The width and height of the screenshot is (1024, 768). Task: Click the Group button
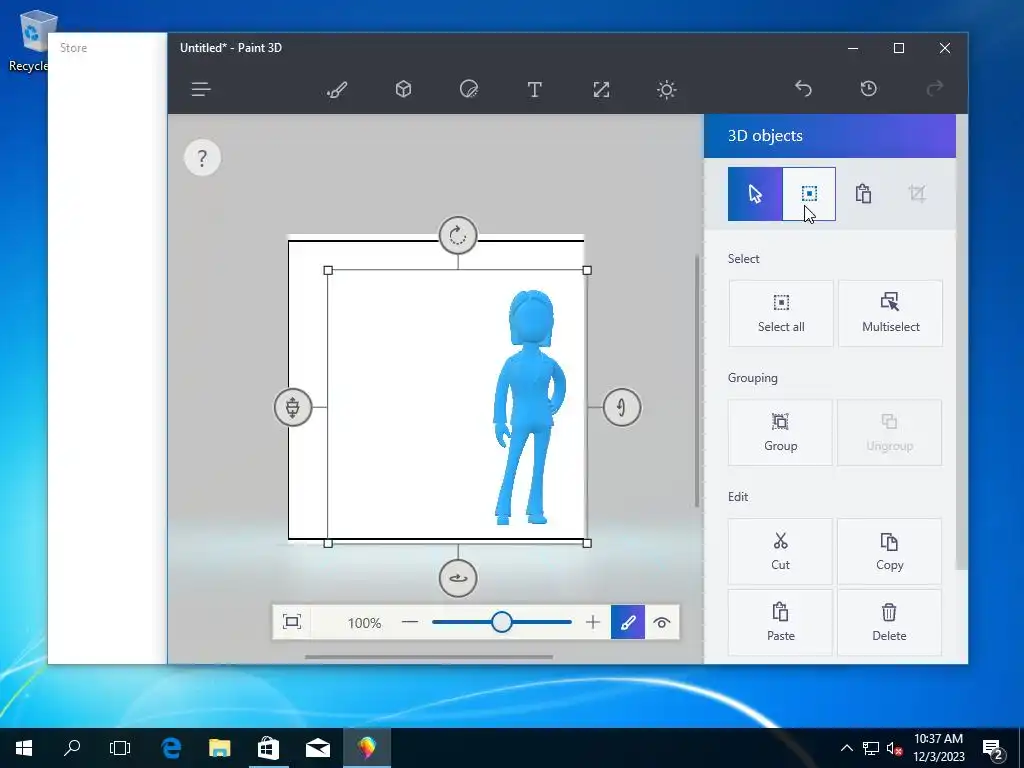780,432
